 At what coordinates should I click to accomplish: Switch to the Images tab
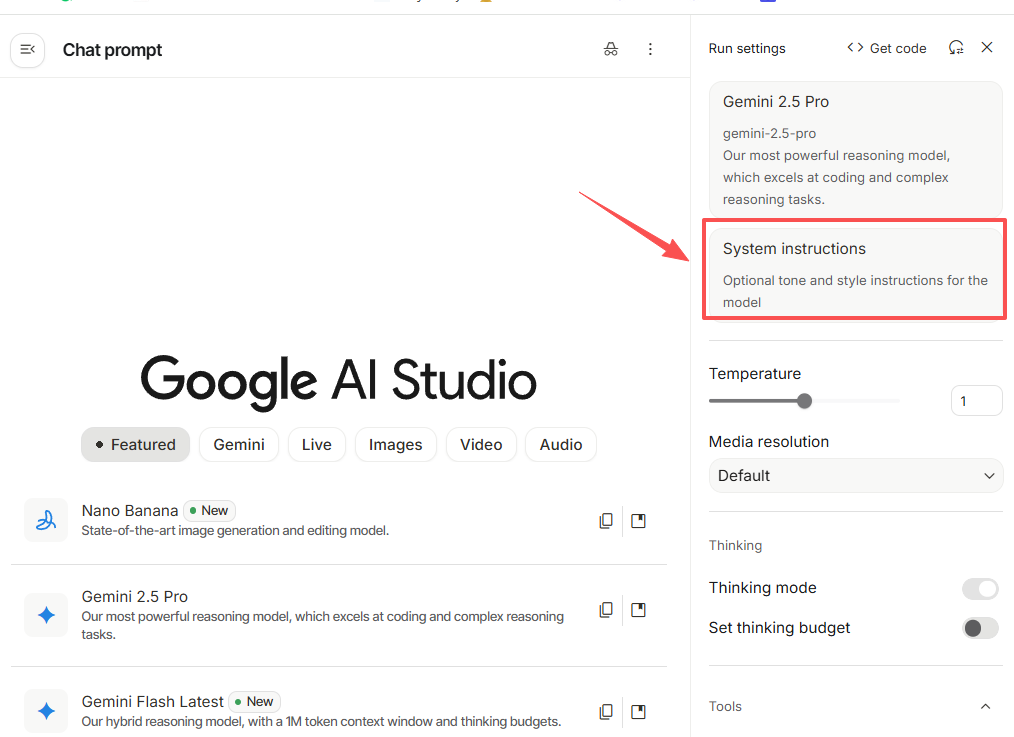395,445
